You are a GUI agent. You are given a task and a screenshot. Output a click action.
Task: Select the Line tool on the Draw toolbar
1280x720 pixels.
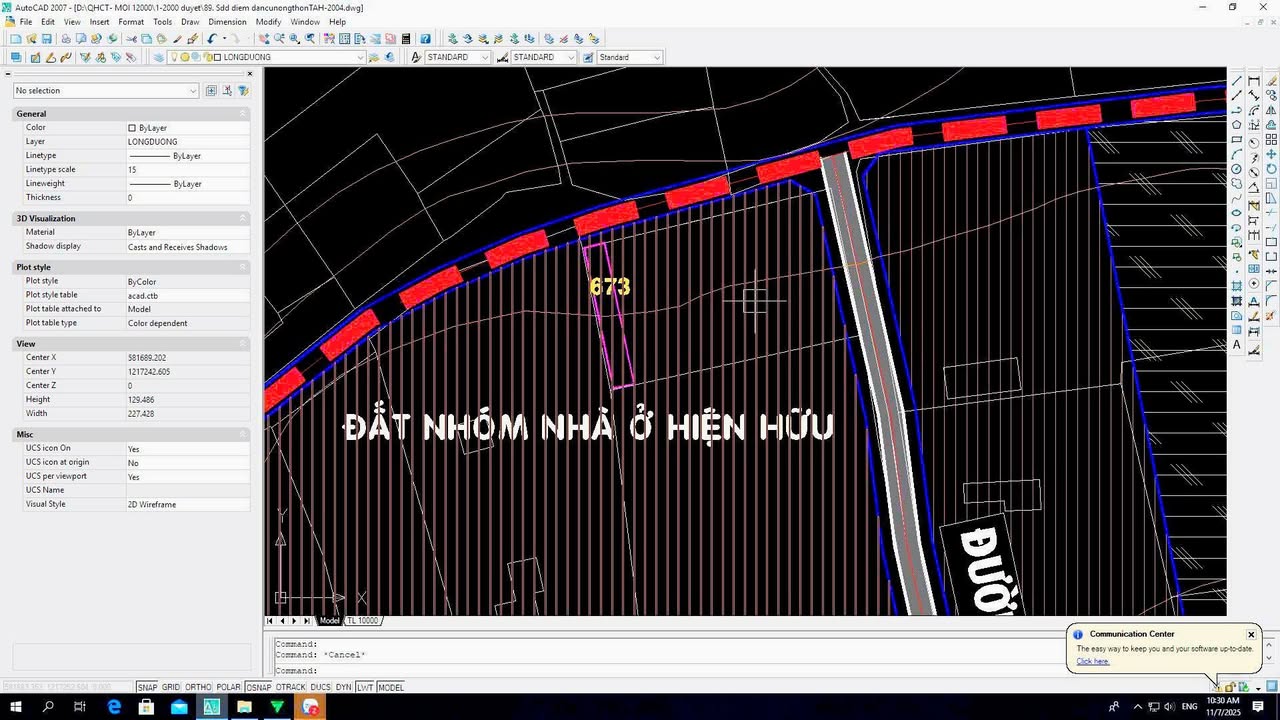[1237, 81]
